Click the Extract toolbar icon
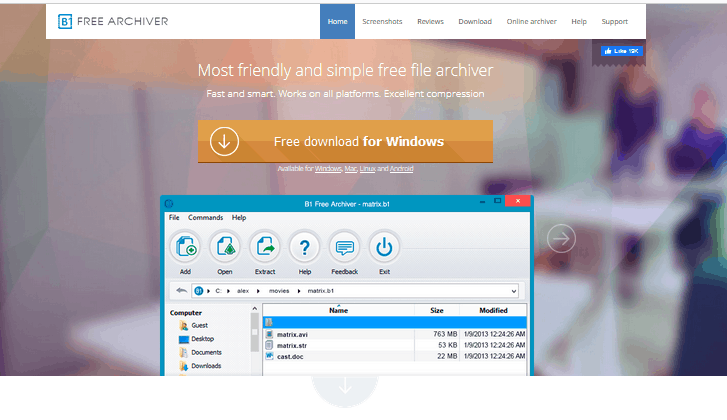This screenshot has height=420, width=727. [x=265, y=246]
